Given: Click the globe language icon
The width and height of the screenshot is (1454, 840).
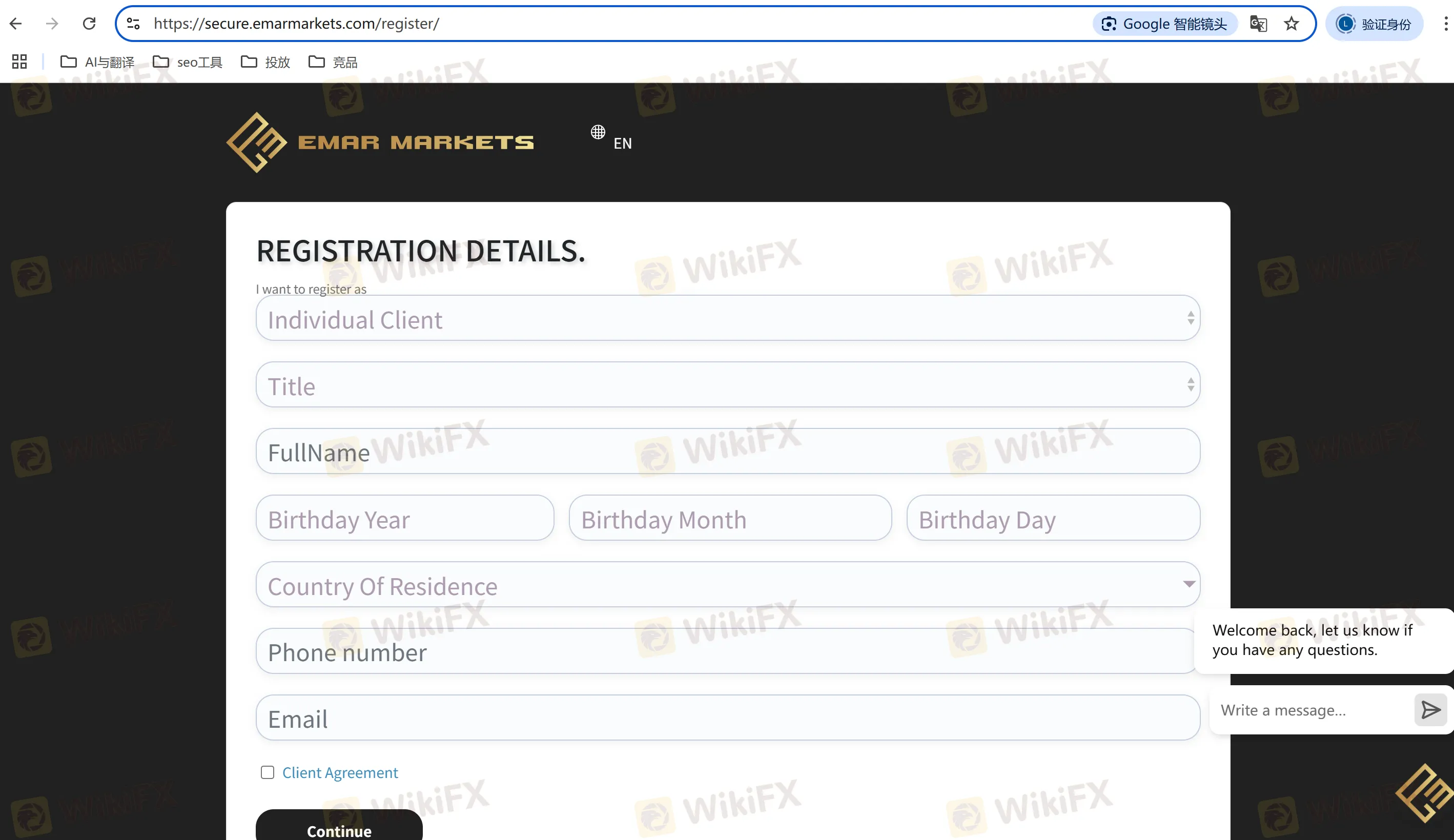Looking at the screenshot, I should coord(598,132).
